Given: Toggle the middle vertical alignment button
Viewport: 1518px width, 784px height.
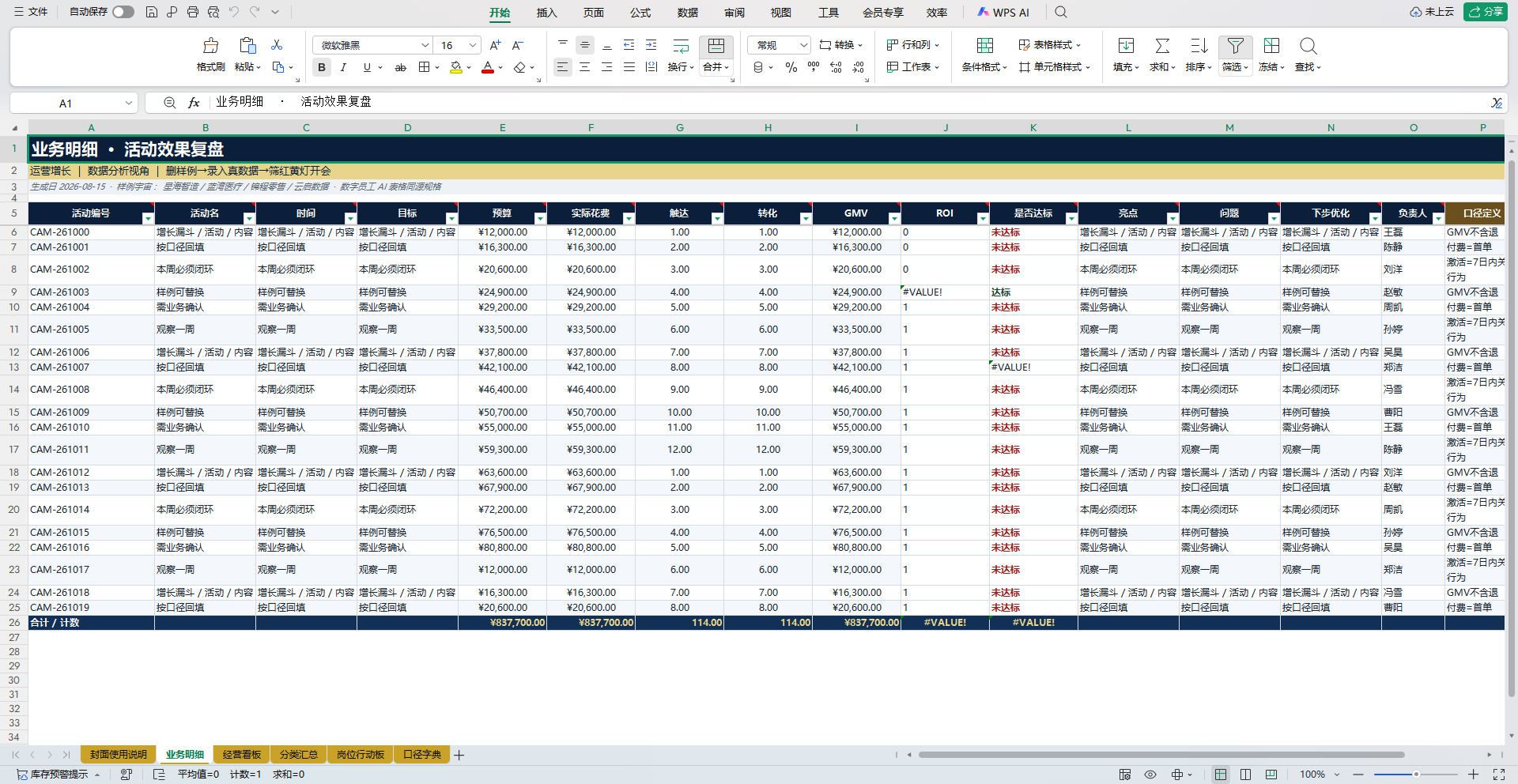Looking at the screenshot, I should [x=585, y=45].
